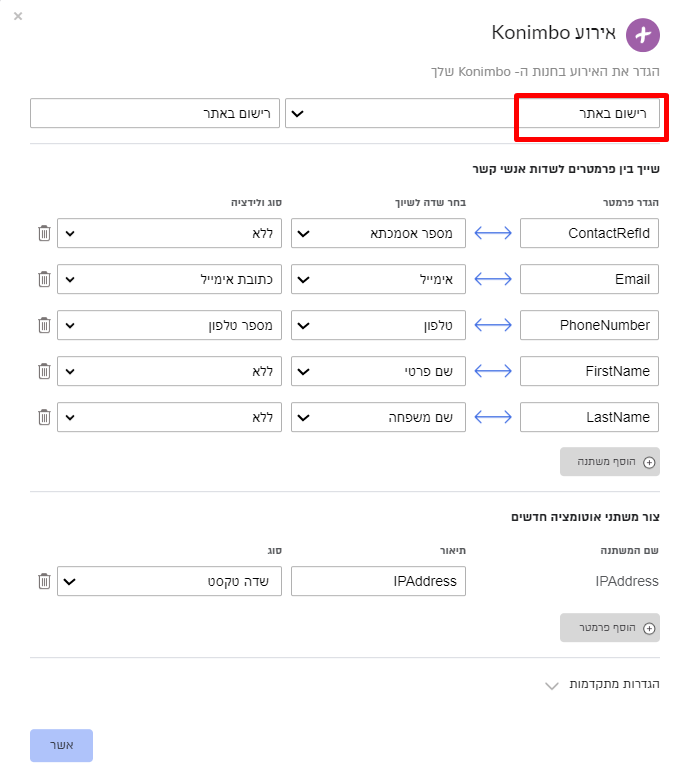683x767 pixels.
Task: Click the שייך בין פרמטרים section heading
Action: (x=566, y=169)
